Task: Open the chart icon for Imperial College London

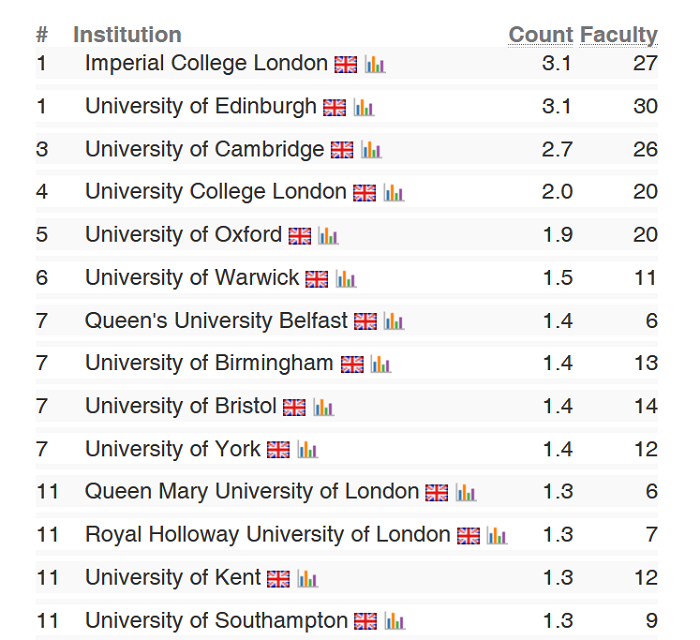Action: pyautogui.click(x=375, y=64)
